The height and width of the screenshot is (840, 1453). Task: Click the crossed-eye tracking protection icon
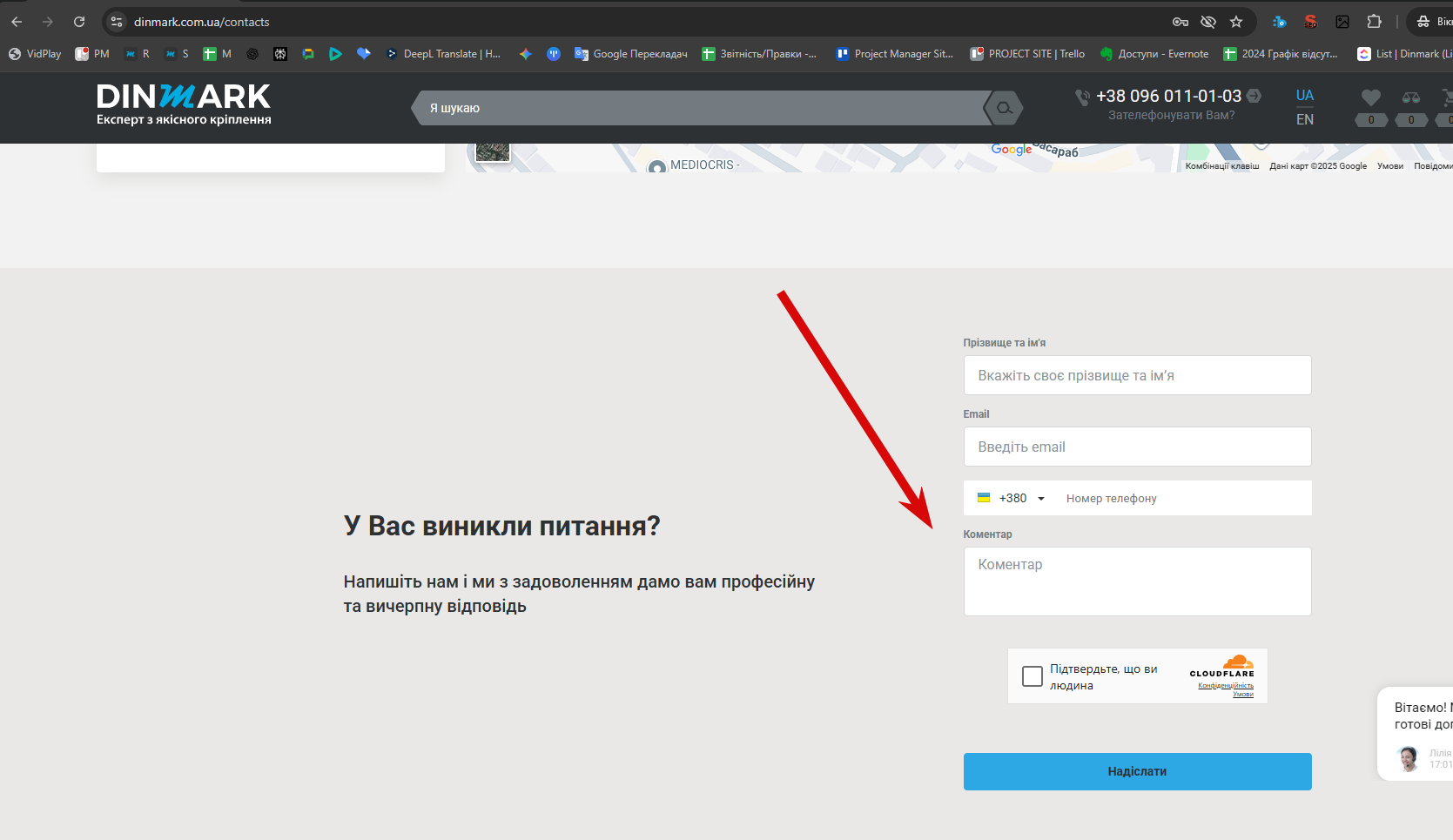tap(1208, 22)
